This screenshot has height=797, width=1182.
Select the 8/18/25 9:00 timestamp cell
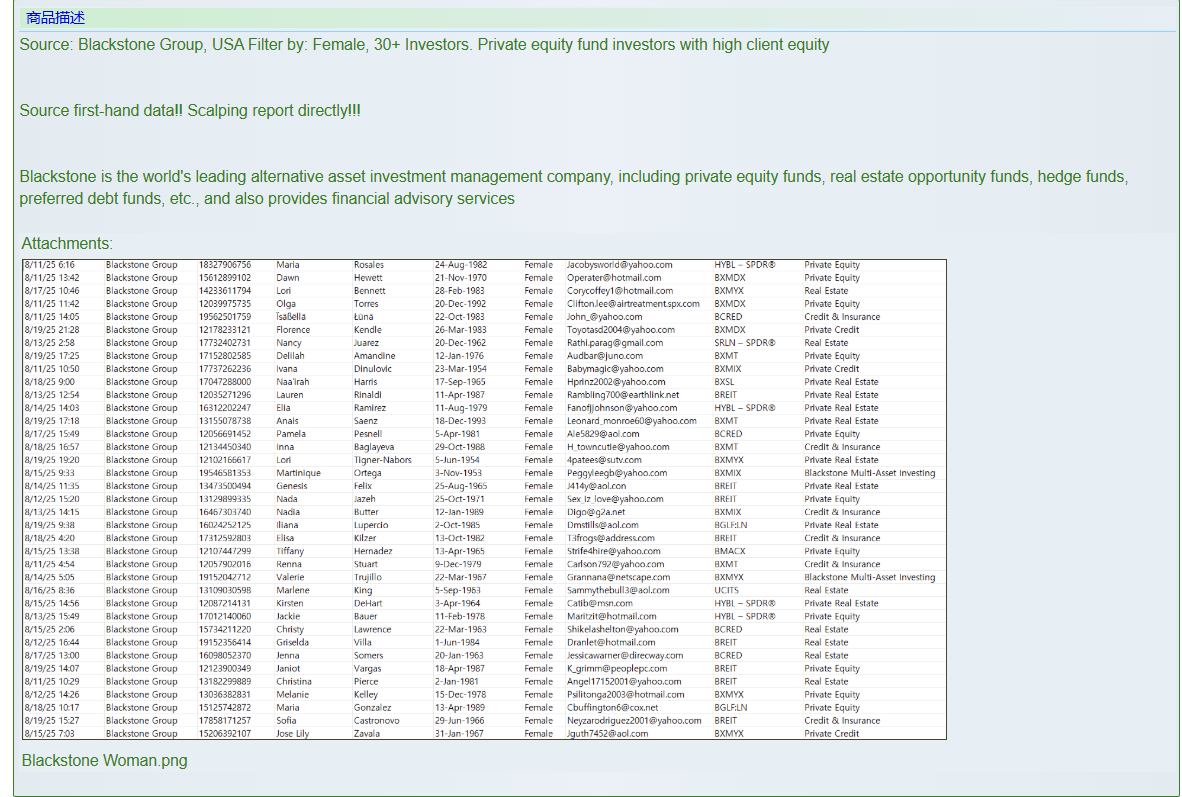click(49, 382)
